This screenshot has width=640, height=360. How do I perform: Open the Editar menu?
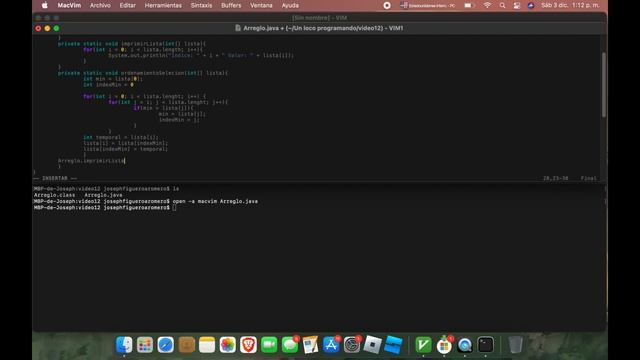(x=127, y=5)
